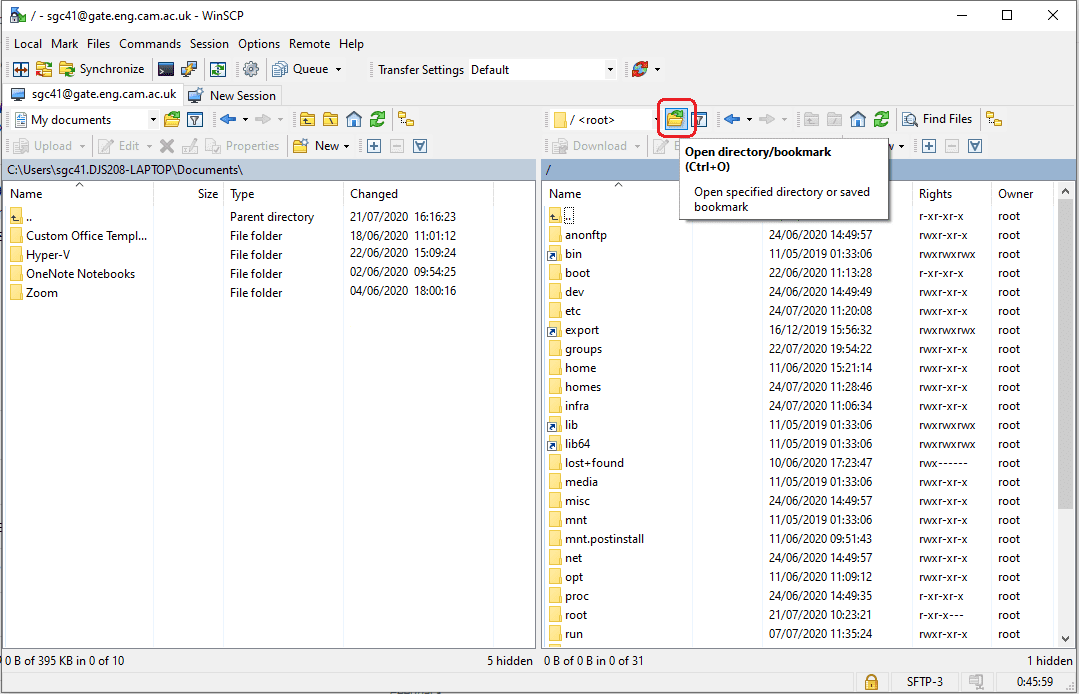Select the Hyper-V folder in local panel
The image size is (1079, 694).
pos(48,255)
